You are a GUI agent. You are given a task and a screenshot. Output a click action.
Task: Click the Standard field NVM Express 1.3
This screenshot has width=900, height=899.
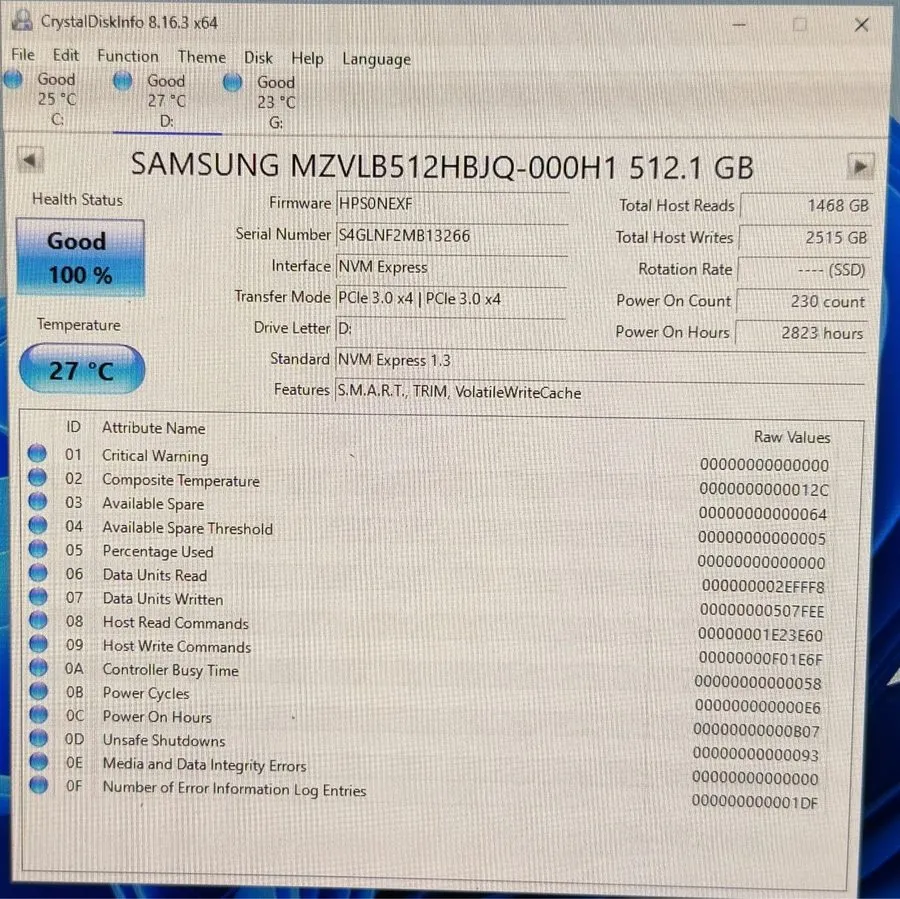(600, 361)
